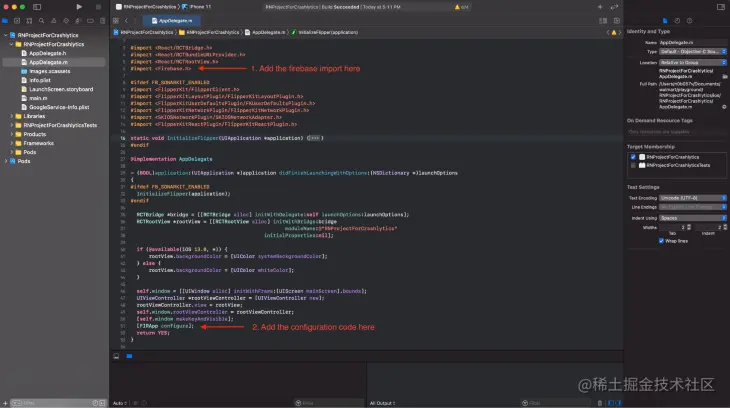Viewport: 730px width, 408px height.
Task: Expand the Pods project at the bottom
Action: pos(6,161)
